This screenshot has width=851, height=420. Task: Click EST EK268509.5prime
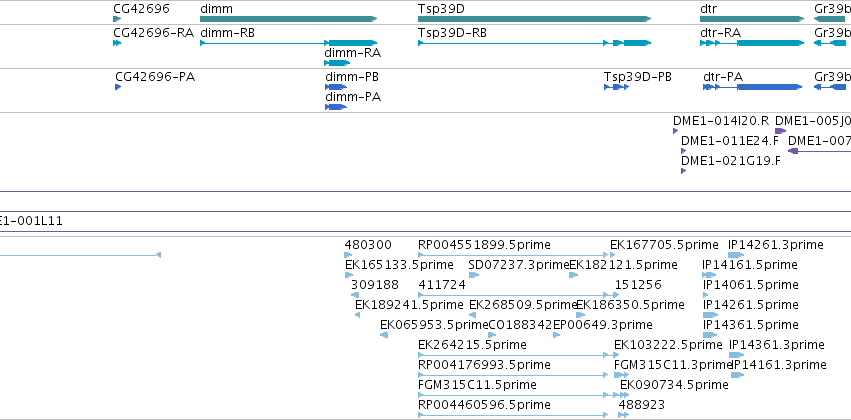[523, 304]
